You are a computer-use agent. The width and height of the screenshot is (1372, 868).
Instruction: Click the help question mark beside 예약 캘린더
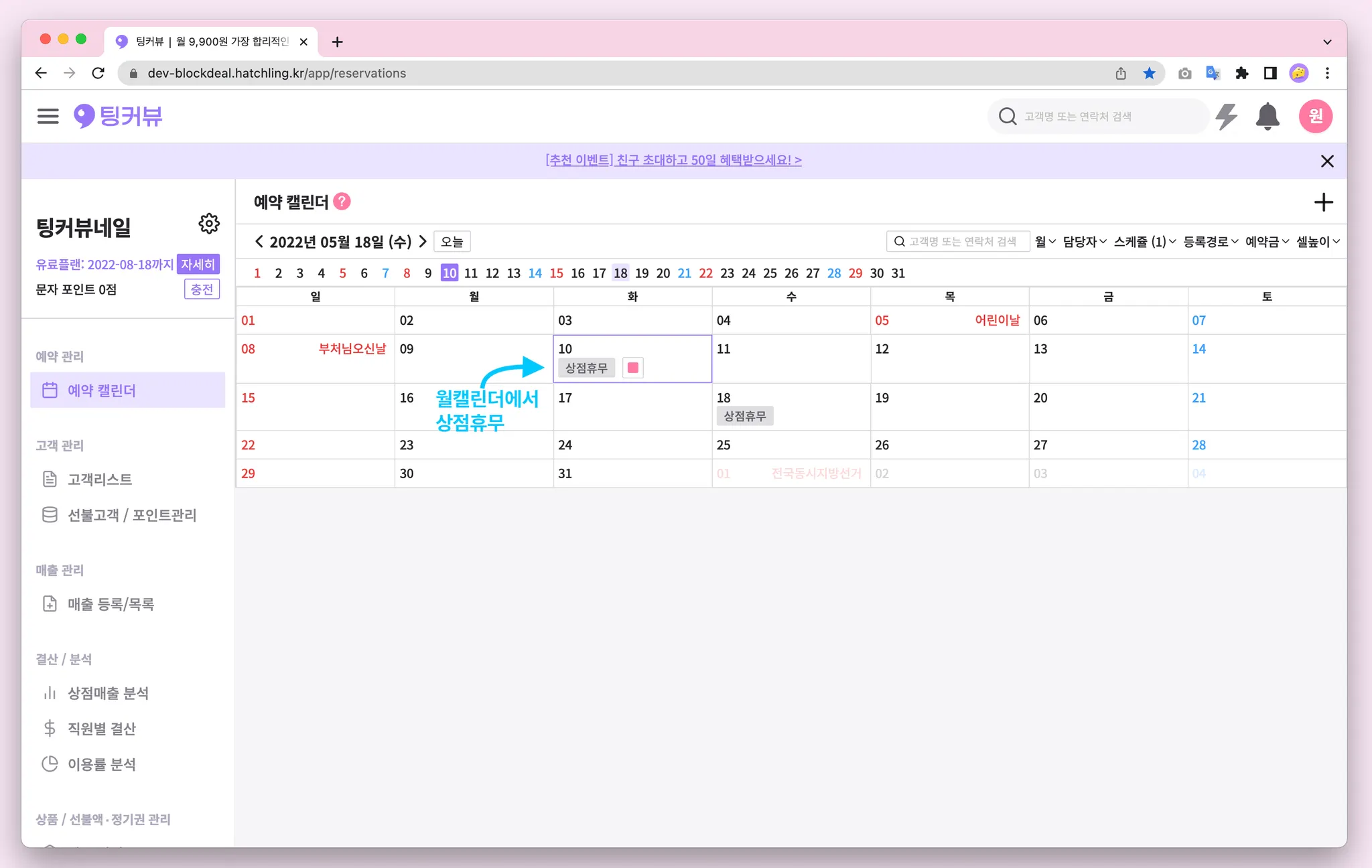pyautogui.click(x=342, y=202)
